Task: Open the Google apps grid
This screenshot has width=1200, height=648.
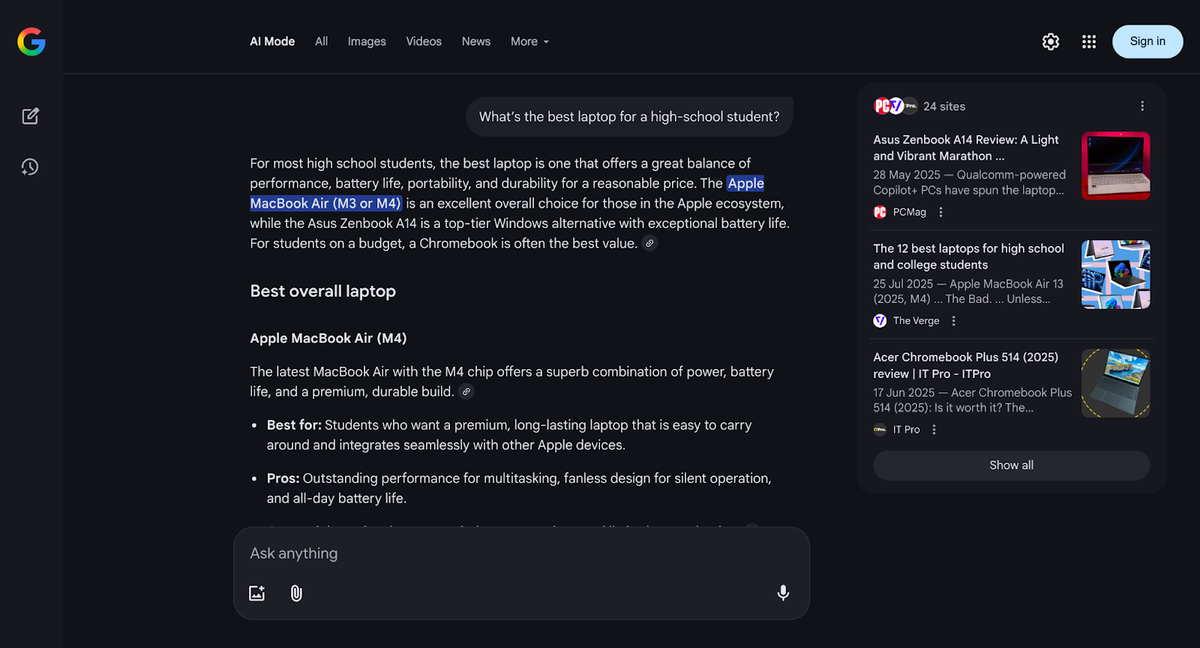Action: coord(1089,41)
